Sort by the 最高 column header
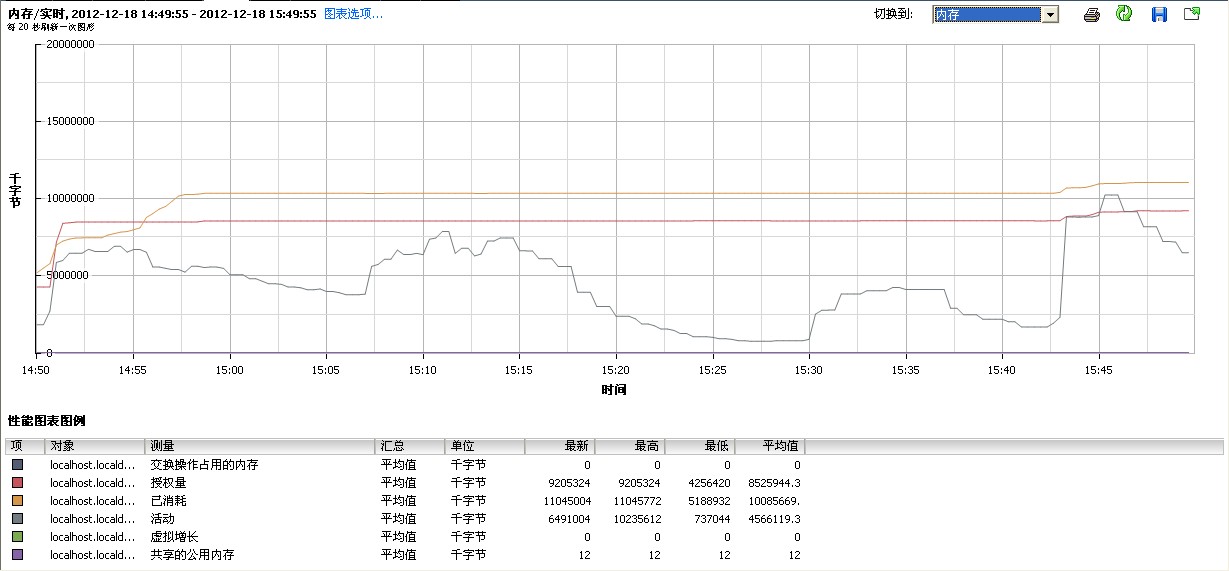1229x571 pixels. 630,446
